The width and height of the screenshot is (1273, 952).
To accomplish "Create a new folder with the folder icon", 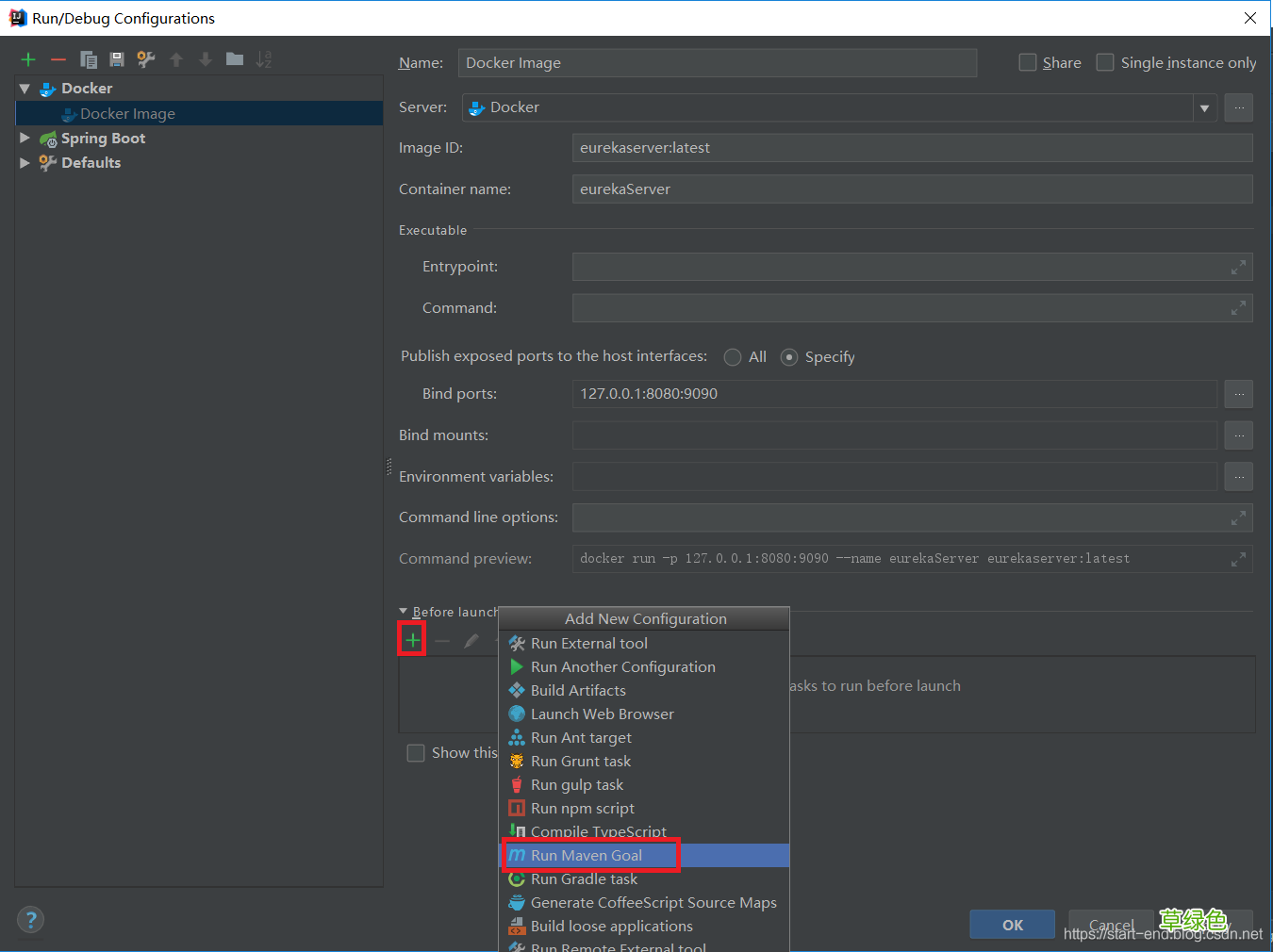I will (x=235, y=59).
